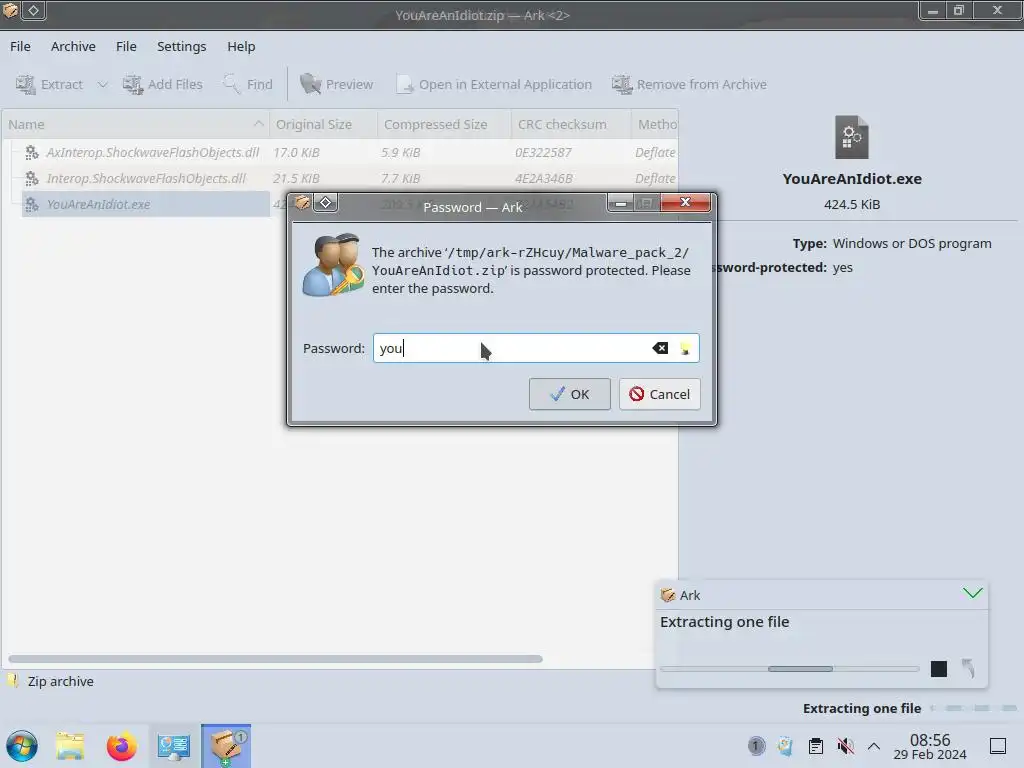This screenshot has height=768, width=1024.
Task: Click the Ark taskbar entry
Action: pos(226,746)
